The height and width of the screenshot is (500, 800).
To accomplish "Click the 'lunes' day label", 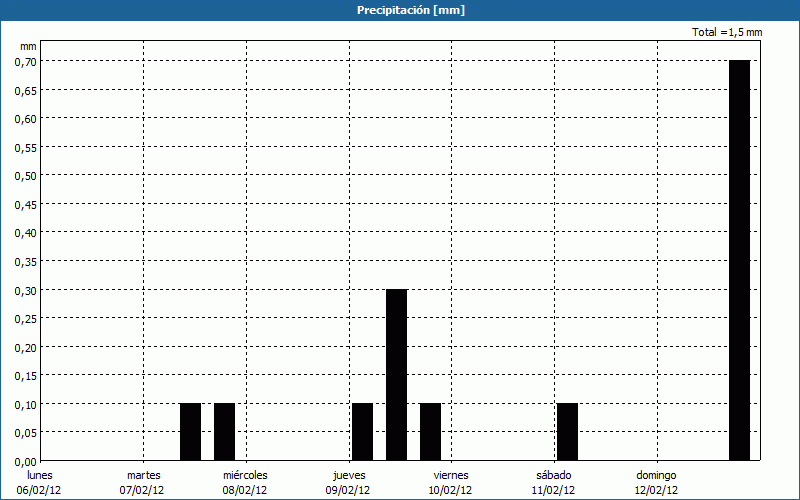I will (x=40, y=475).
